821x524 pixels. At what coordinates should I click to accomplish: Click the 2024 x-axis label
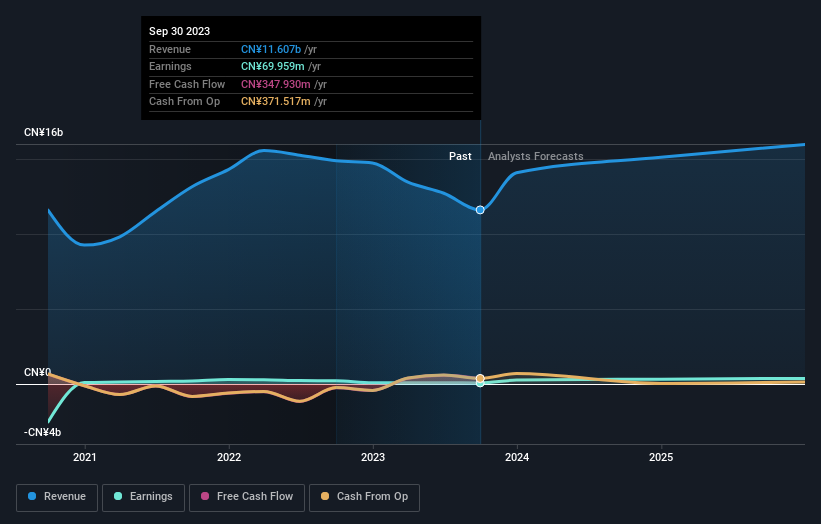pos(517,457)
